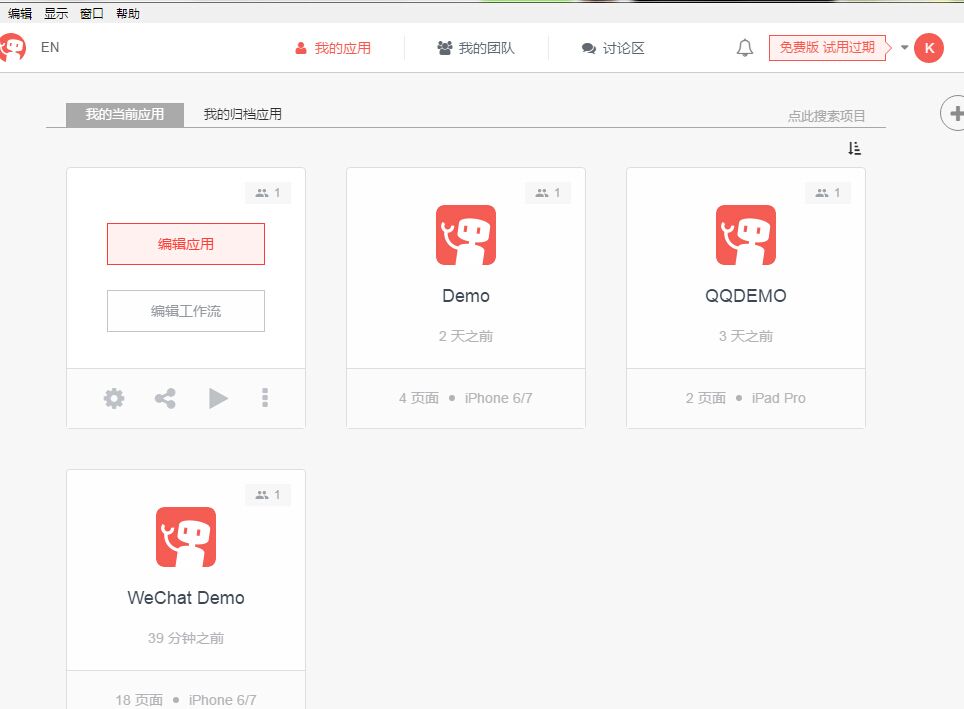The width and height of the screenshot is (964, 709).
Task: Click the 编辑应用 button
Action: (186, 244)
